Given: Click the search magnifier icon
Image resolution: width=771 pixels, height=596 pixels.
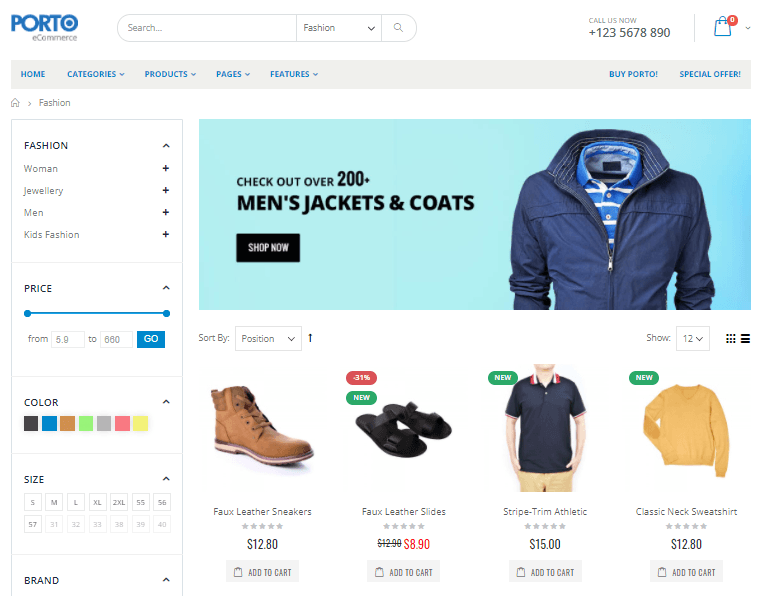Looking at the screenshot, I should (398, 28).
